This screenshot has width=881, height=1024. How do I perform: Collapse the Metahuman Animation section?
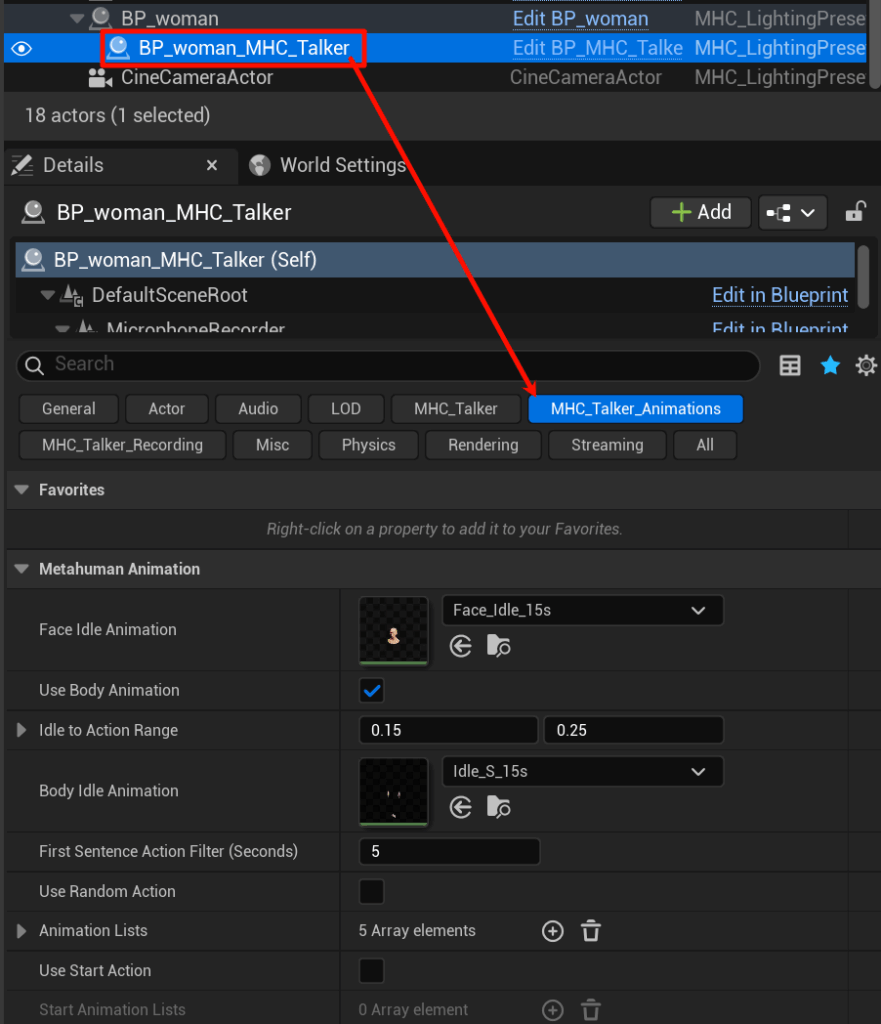point(22,569)
